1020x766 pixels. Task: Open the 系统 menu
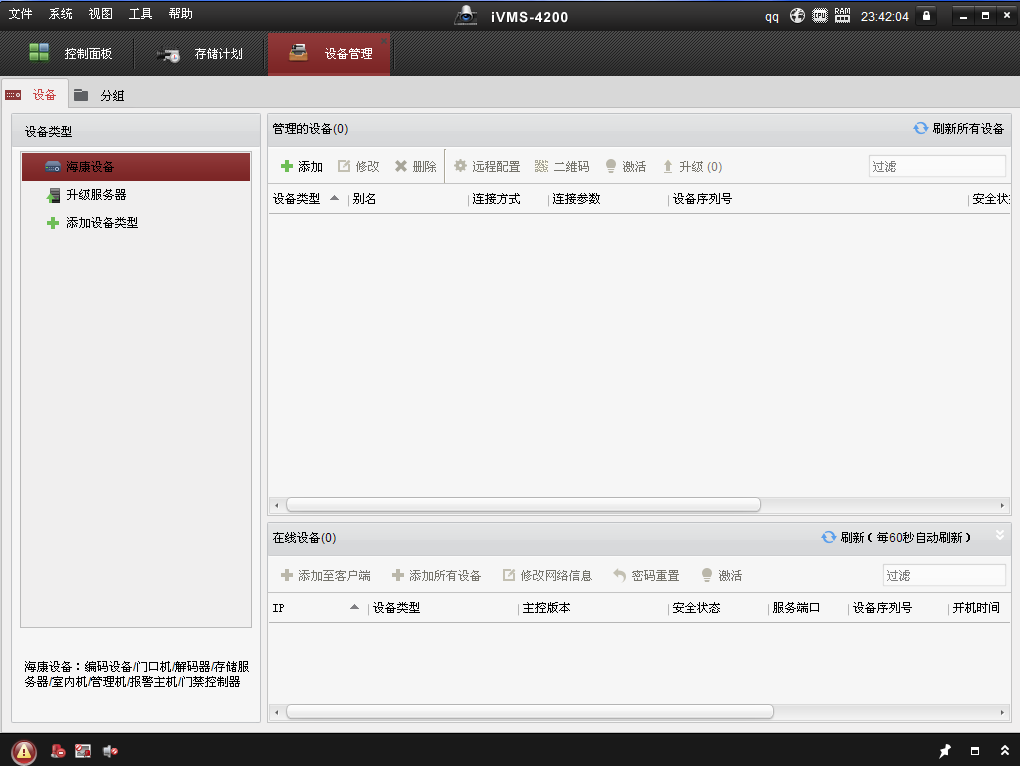(60, 14)
